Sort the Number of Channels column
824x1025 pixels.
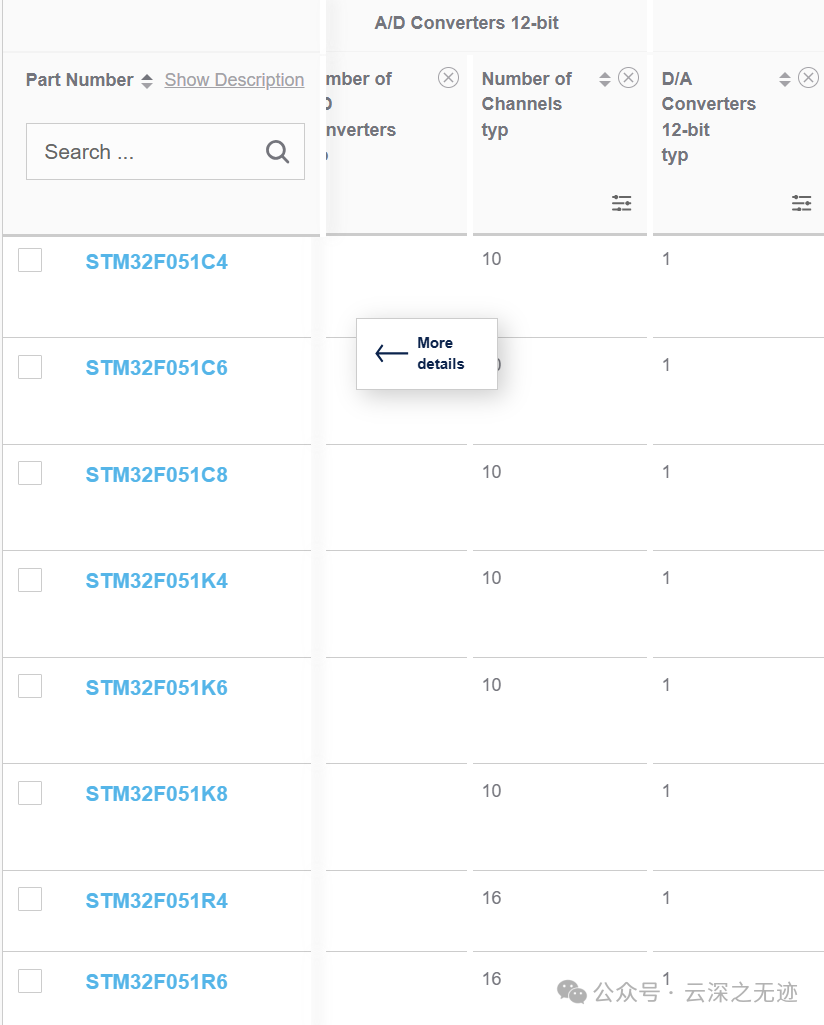[x=604, y=80]
